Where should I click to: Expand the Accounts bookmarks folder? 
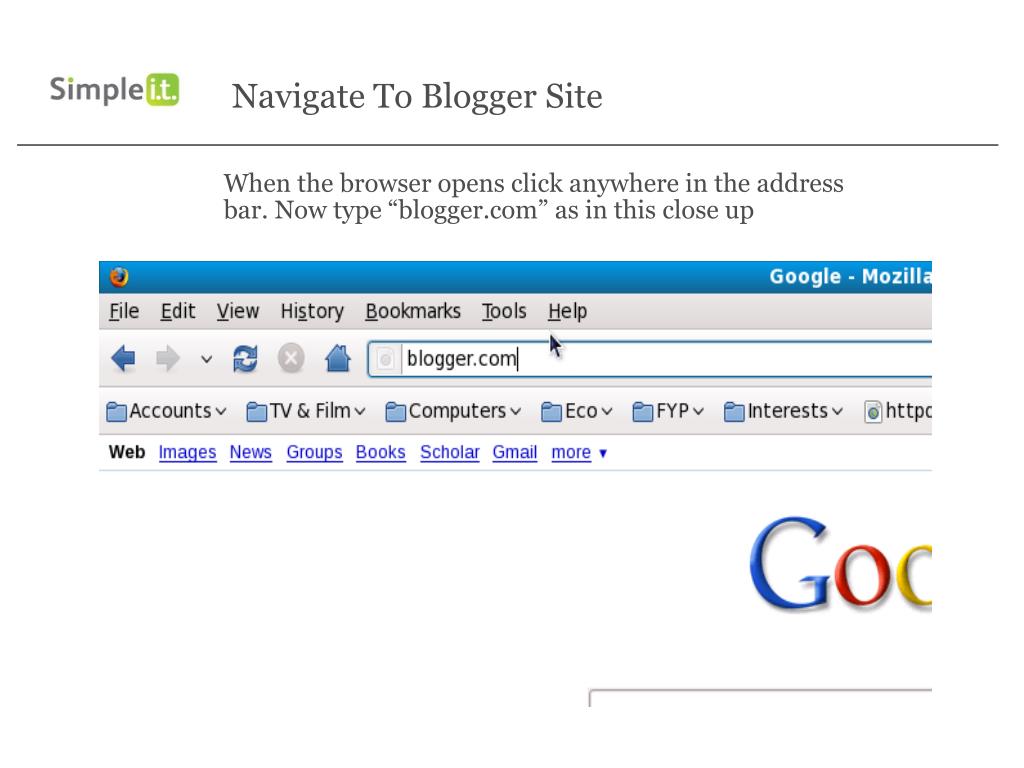(166, 411)
